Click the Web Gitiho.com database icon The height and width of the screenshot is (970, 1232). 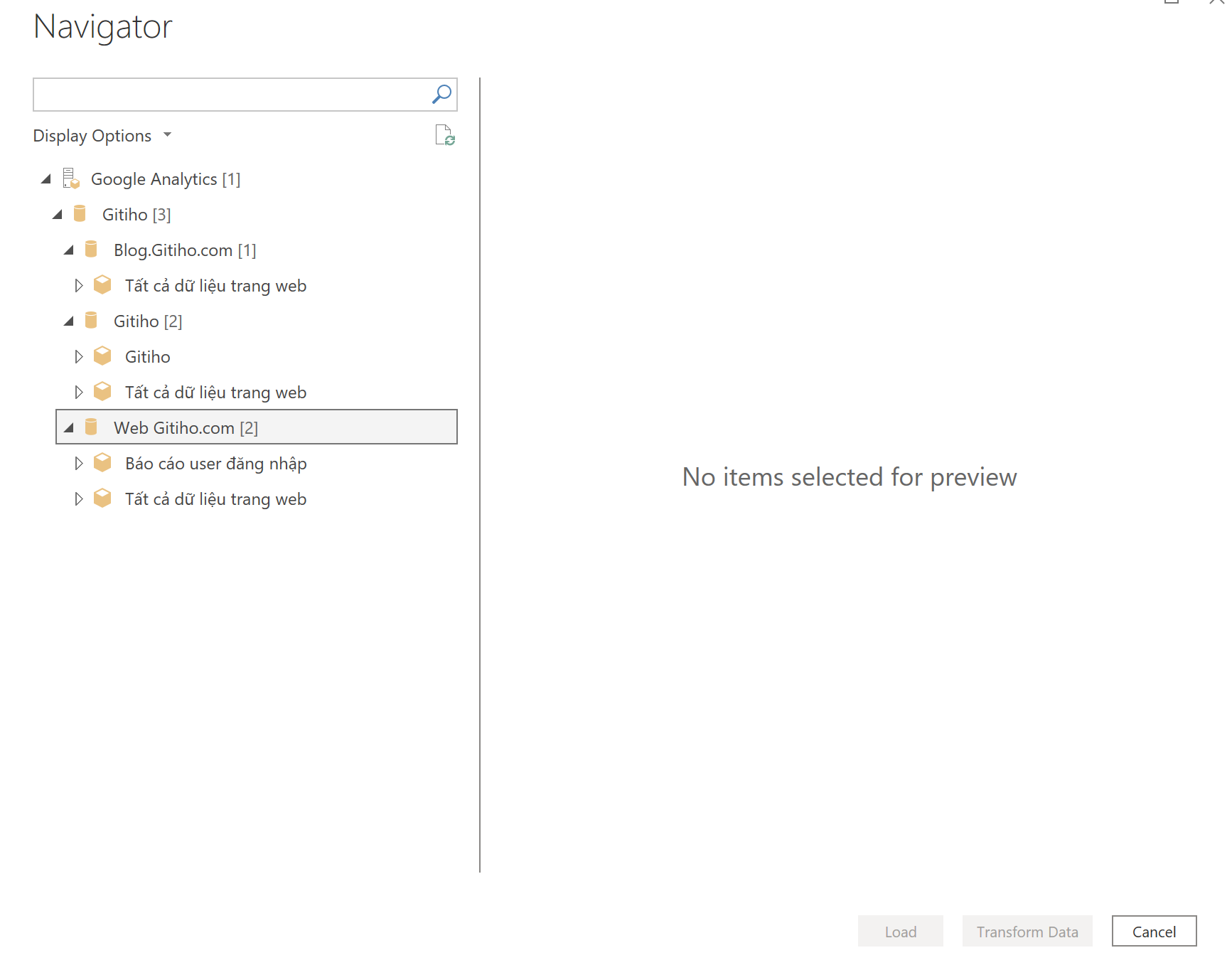click(x=91, y=427)
